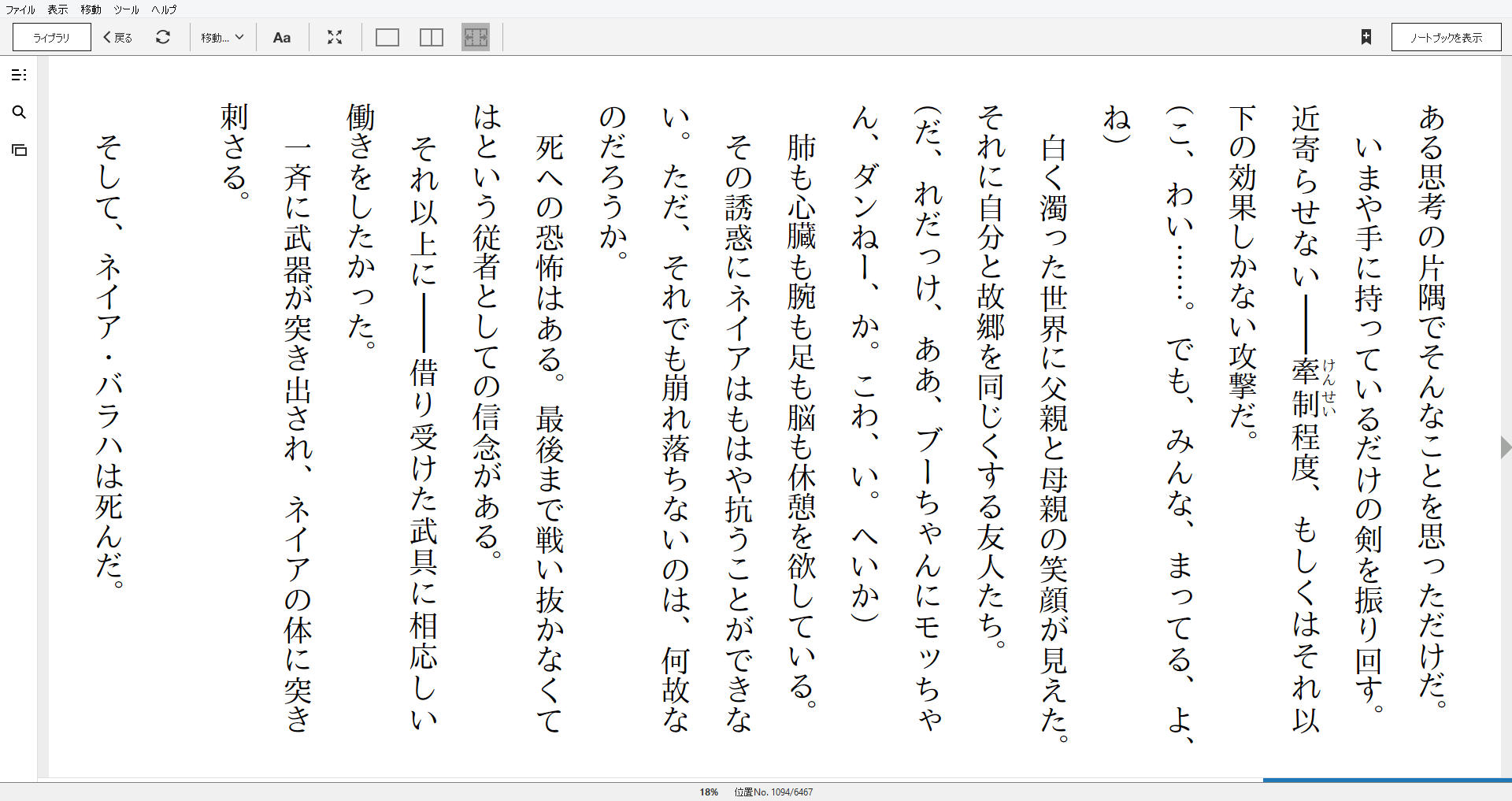Open font settings Aa
Image resolution: width=1512 pixels, height=801 pixels.
281,37
